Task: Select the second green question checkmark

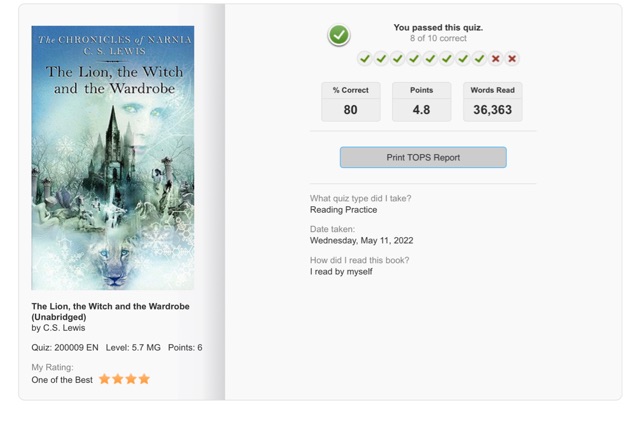Action: point(381,59)
